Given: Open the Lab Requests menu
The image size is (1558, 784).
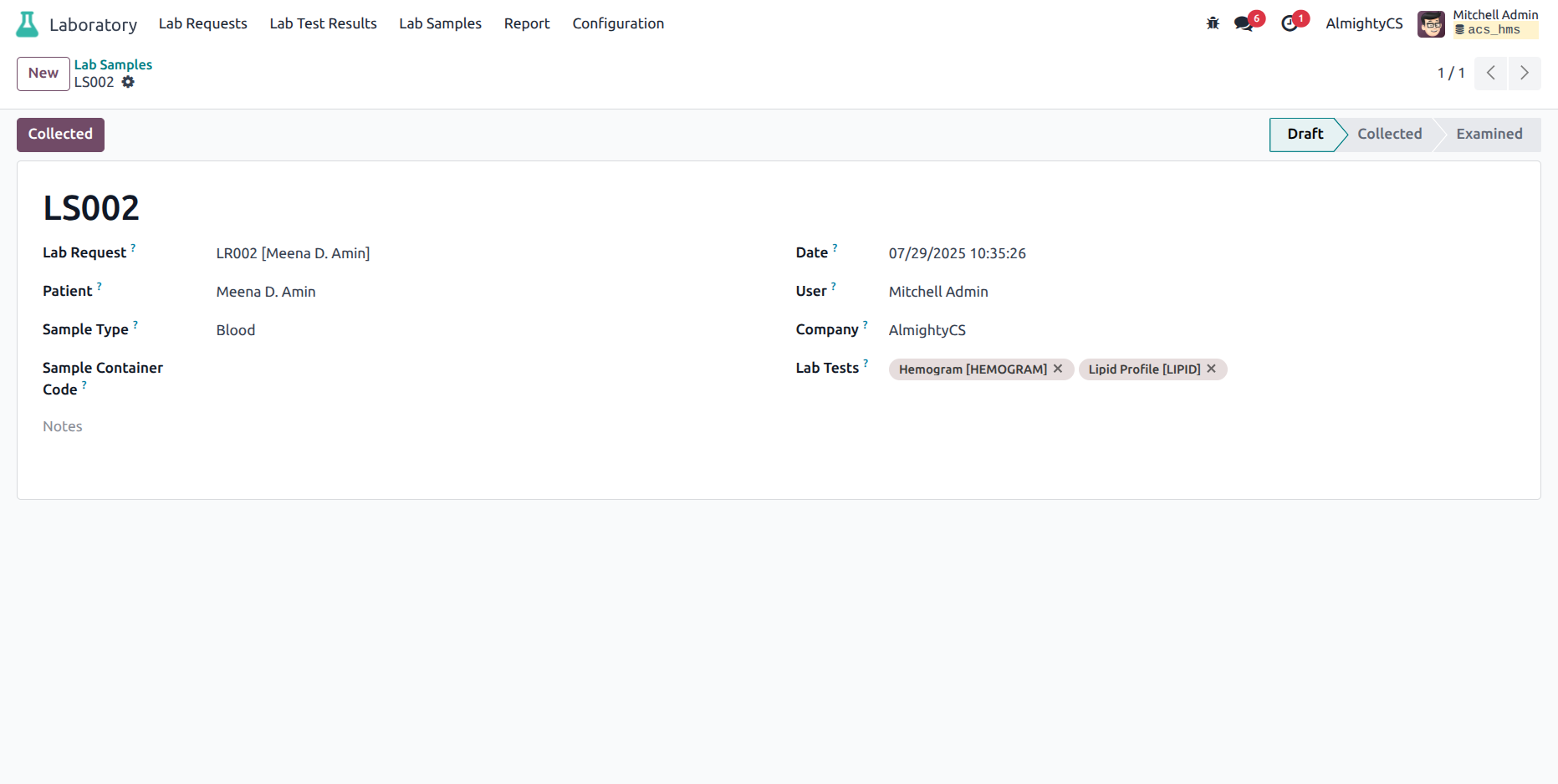Looking at the screenshot, I should (x=202, y=23).
